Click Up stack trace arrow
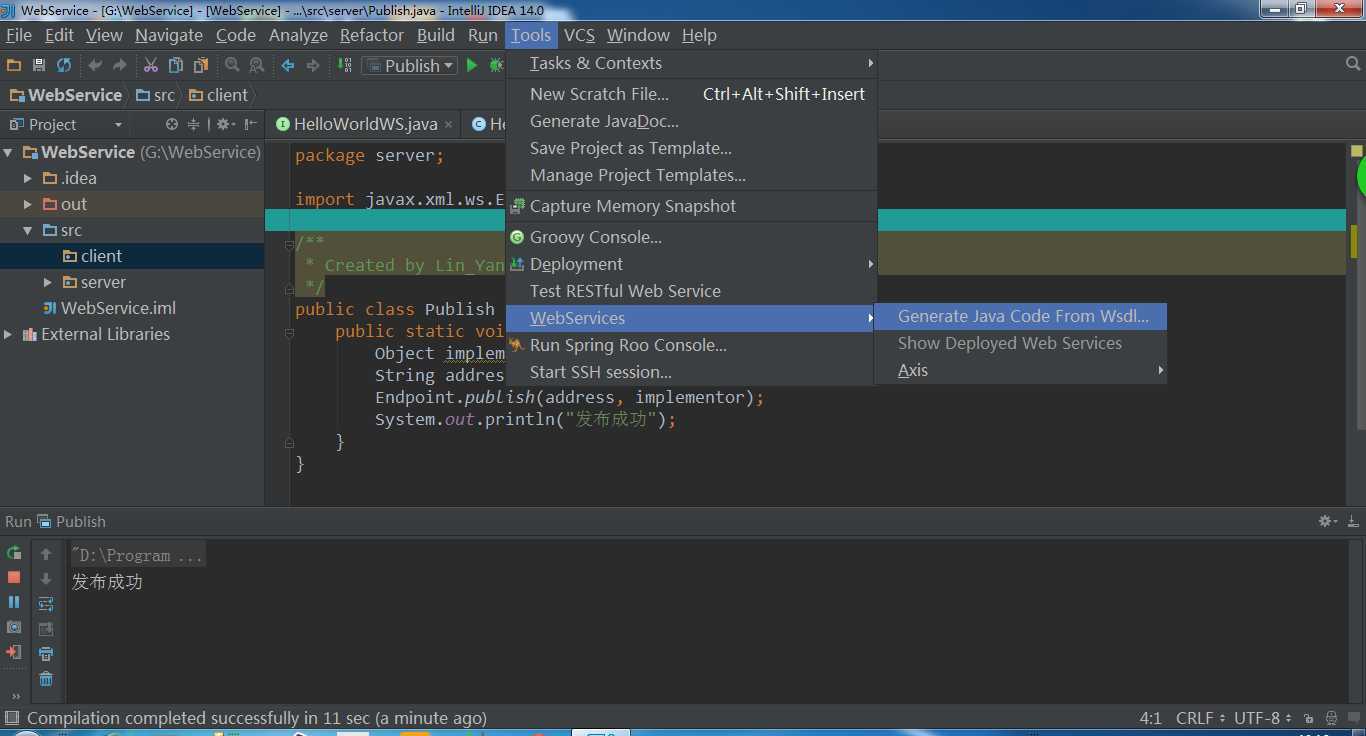The image size is (1366, 736). [x=46, y=554]
